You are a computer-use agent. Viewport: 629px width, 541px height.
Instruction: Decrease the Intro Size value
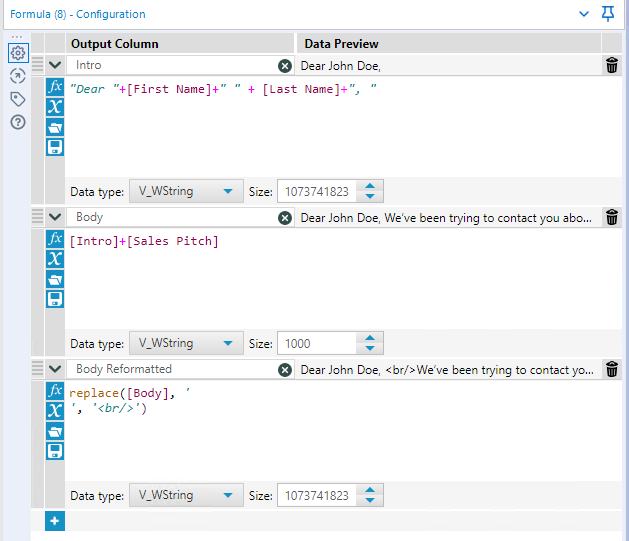tap(370, 197)
